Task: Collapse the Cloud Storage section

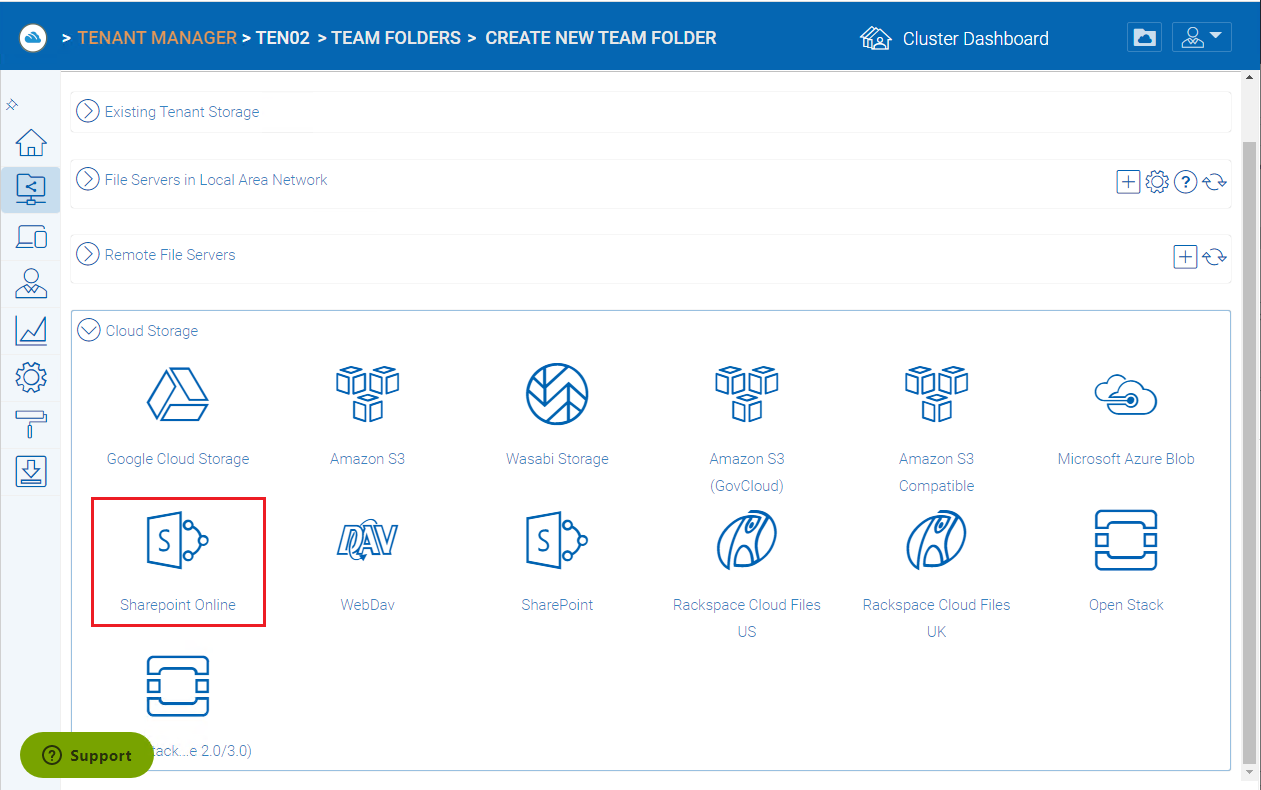Action: pos(89,330)
